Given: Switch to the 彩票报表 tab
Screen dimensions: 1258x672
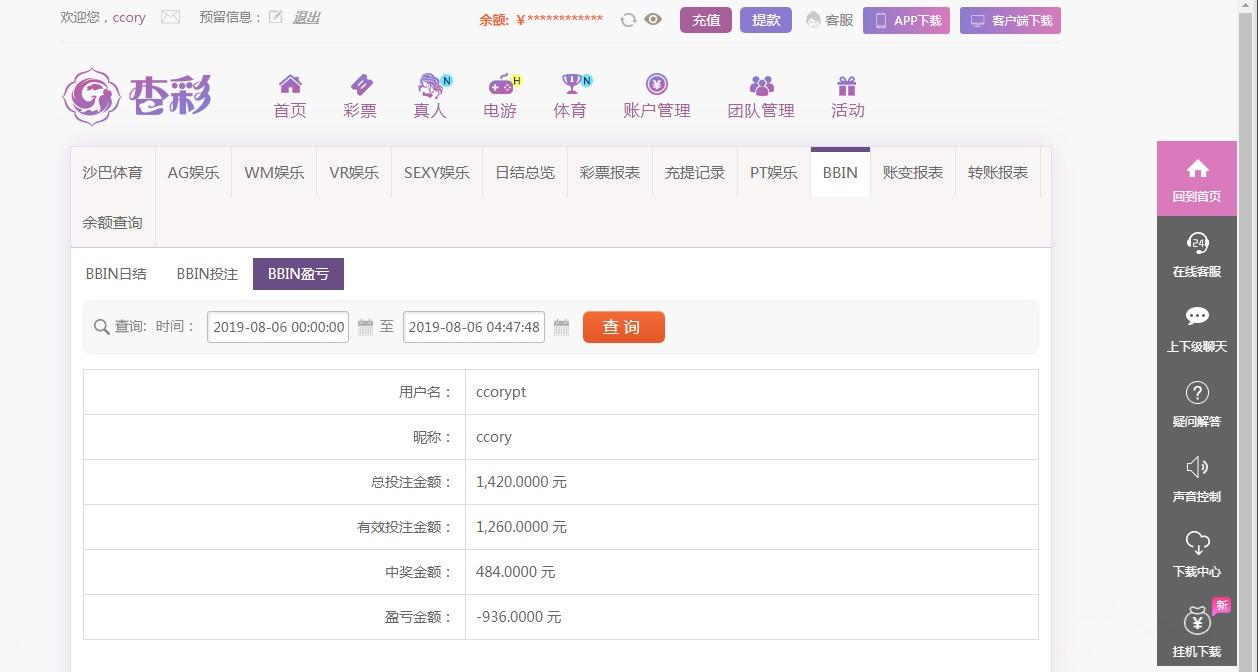Looking at the screenshot, I should 610,172.
